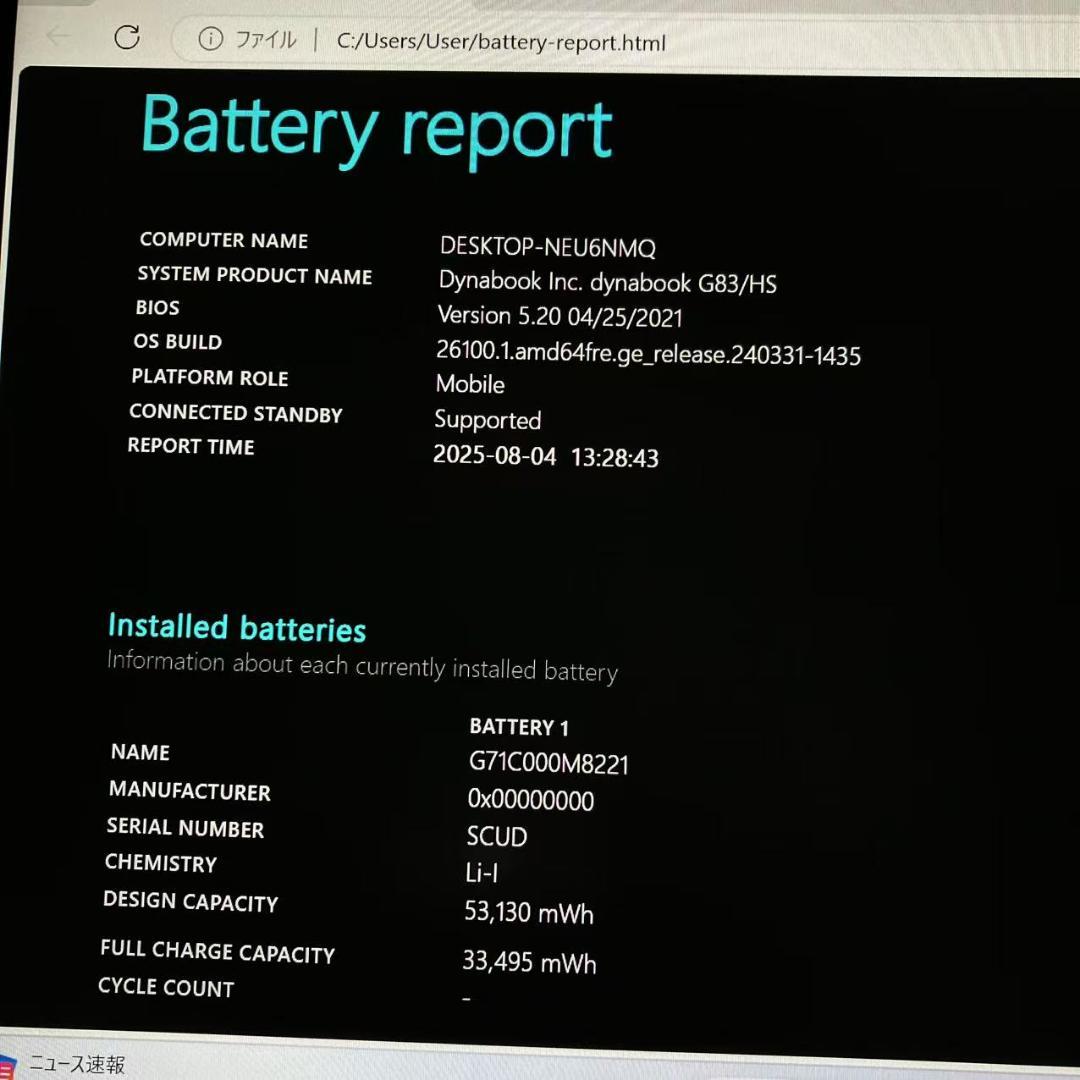Select the Supported connected standby text
Screen dimensions: 1080x1080
488,420
